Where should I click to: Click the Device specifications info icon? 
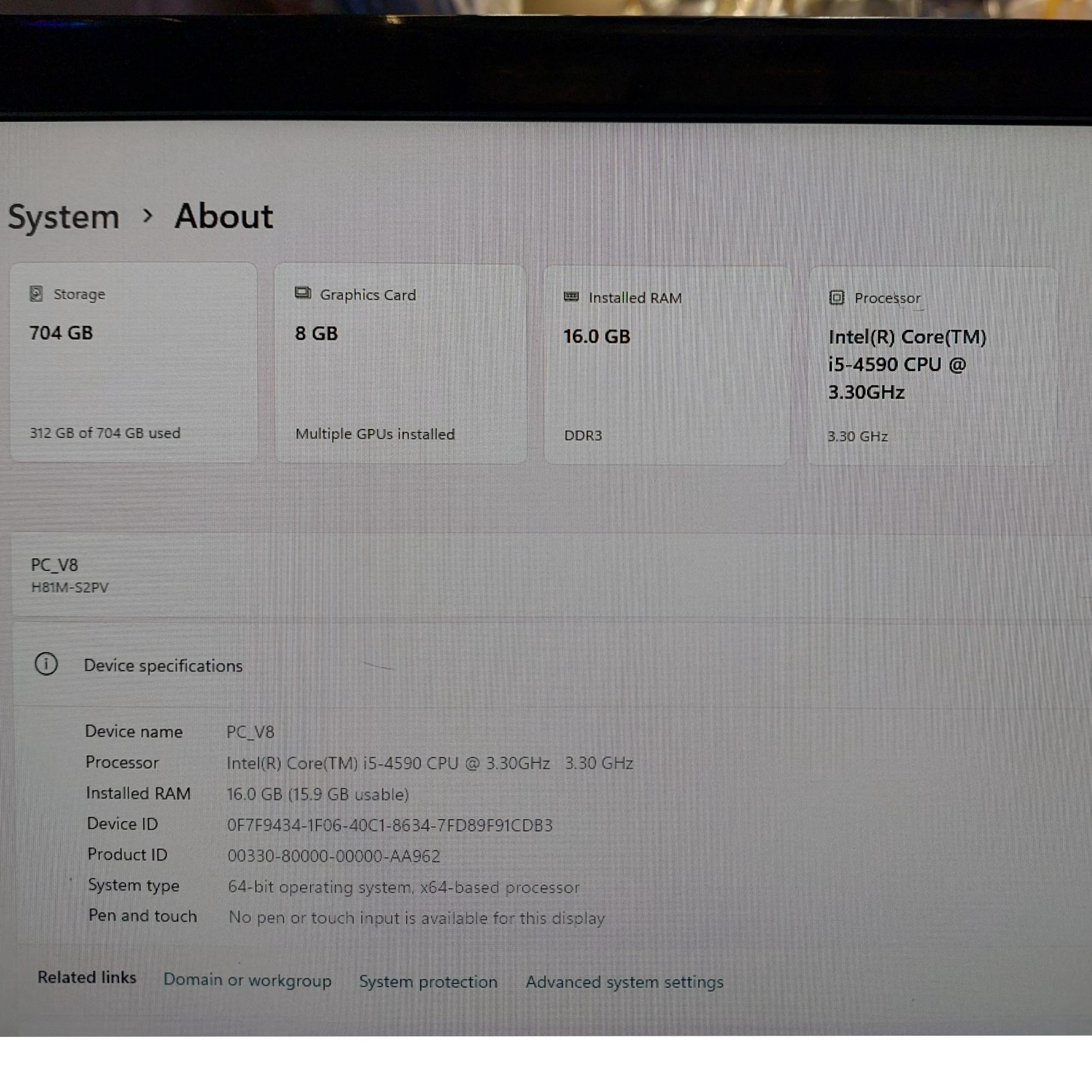pos(46,664)
